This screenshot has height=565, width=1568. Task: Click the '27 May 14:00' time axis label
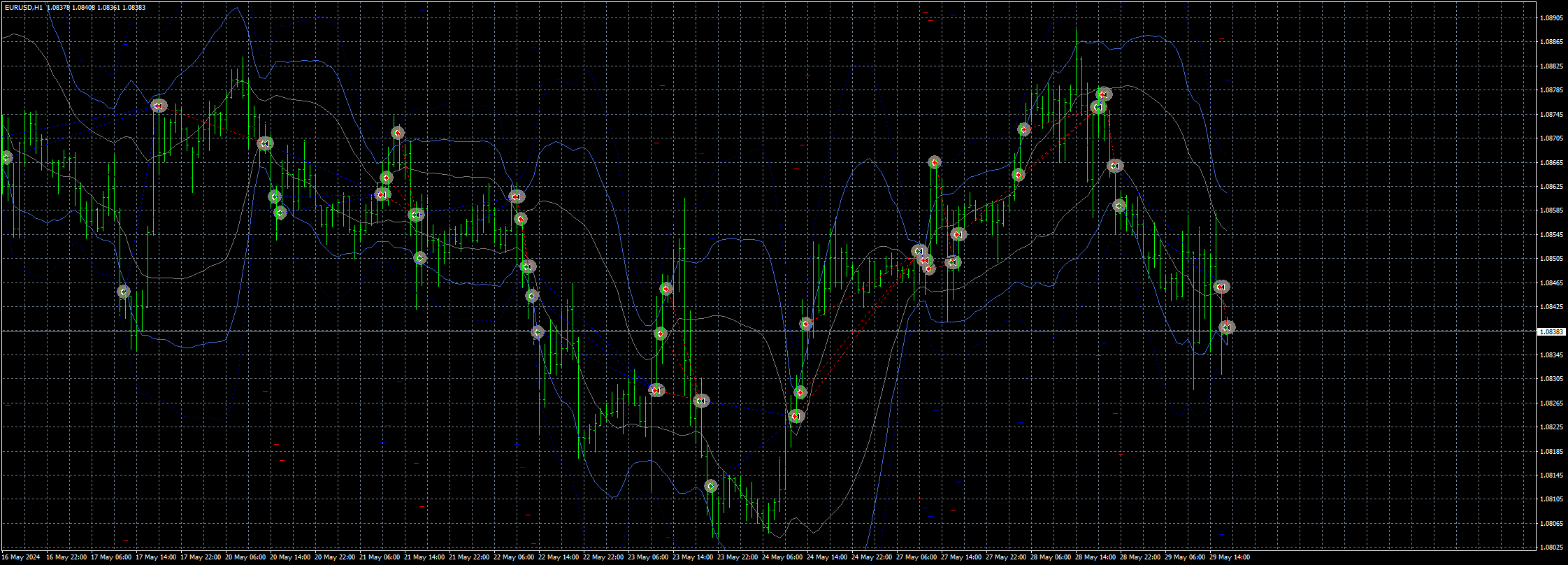[x=961, y=558]
